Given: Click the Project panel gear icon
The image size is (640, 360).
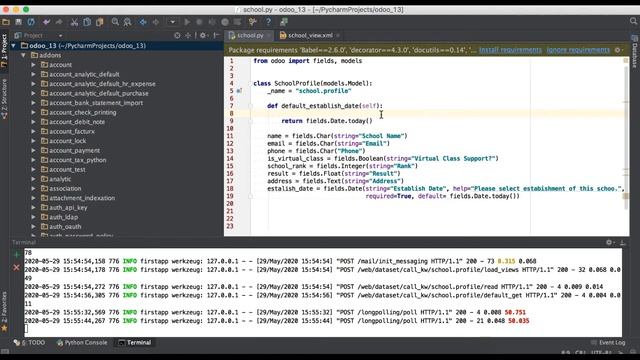Looking at the screenshot, I should tap(203, 36).
